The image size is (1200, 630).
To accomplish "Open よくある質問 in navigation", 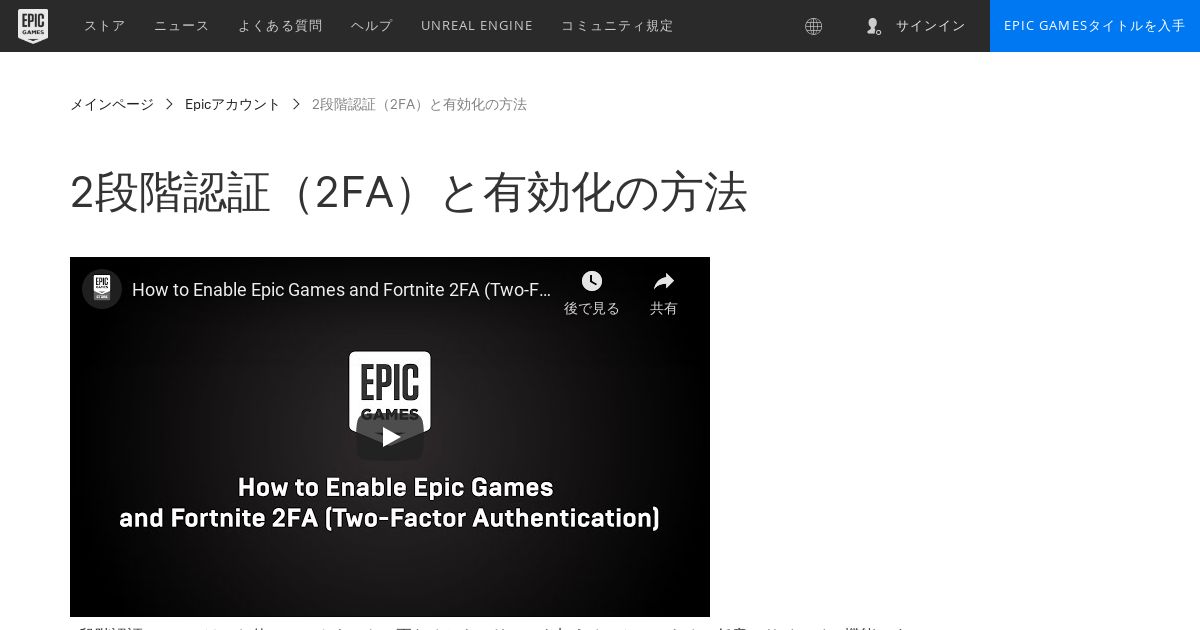I will [280, 26].
